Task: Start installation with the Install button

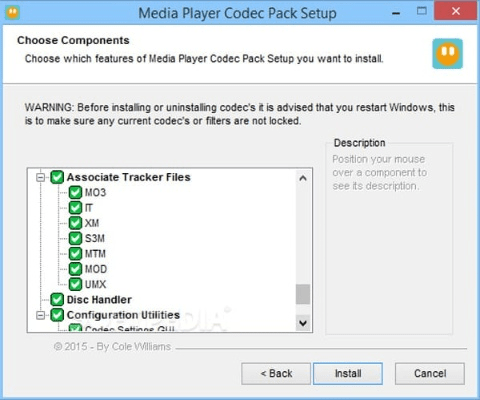Action: [348, 374]
